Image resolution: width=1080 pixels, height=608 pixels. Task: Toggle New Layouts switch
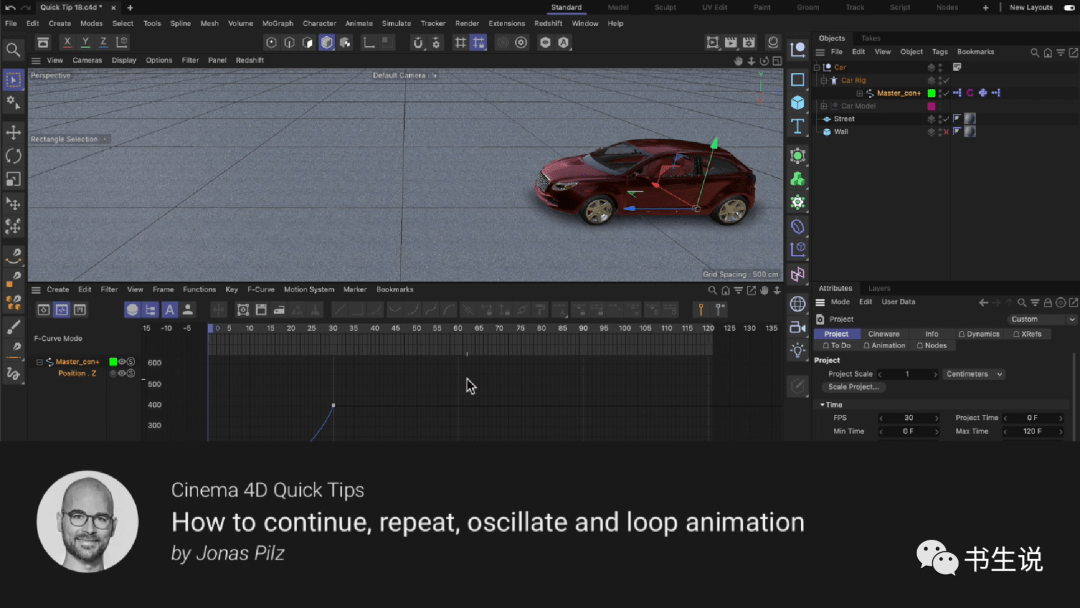tap(1069, 8)
